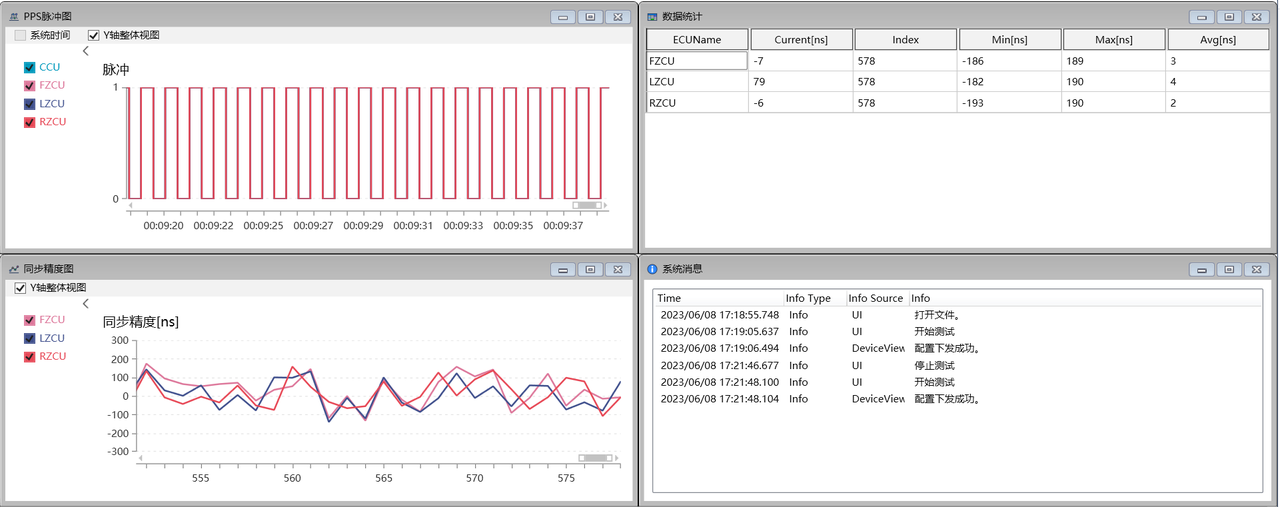Click sync accuracy scrollbar right arrow
Image resolution: width=1280 pixels, height=507 pixels.
(x=618, y=458)
